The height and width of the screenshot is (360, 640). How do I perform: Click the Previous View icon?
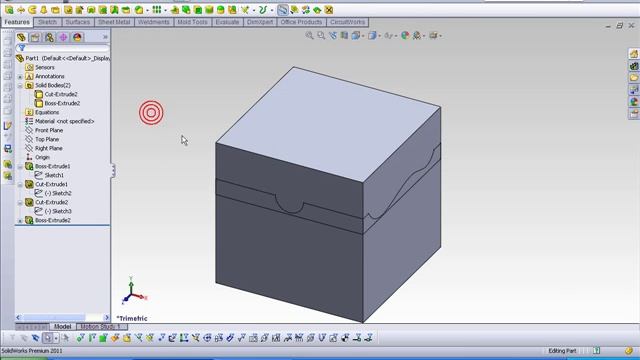coord(333,36)
